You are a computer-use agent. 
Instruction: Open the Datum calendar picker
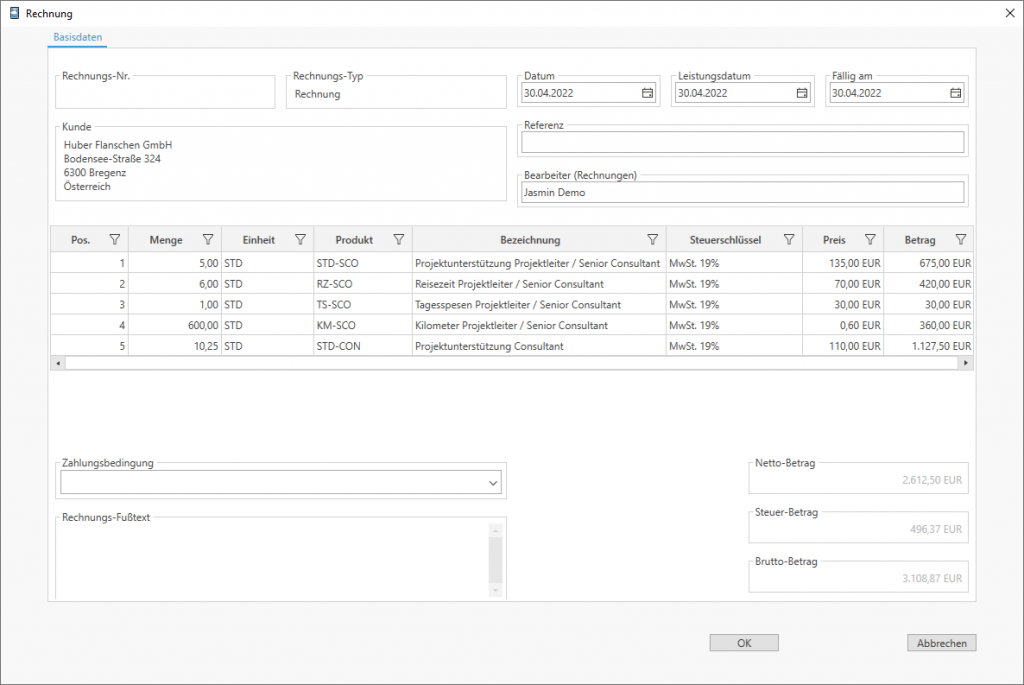(647, 93)
